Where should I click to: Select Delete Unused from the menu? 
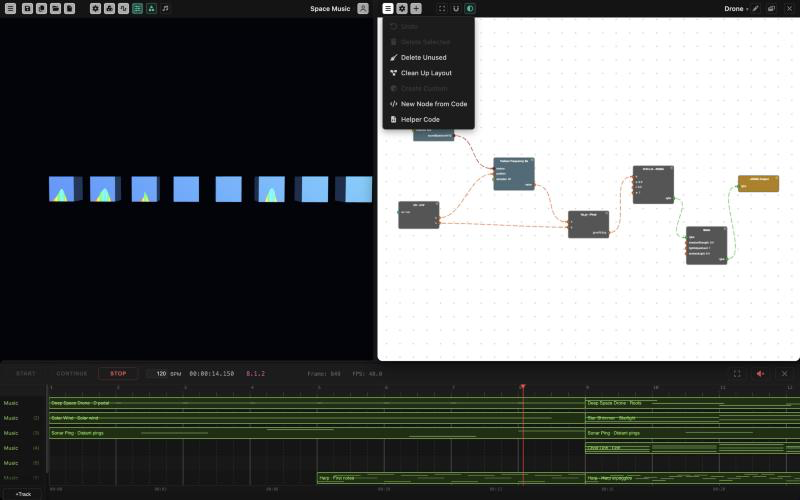click(x=429, y=58)
